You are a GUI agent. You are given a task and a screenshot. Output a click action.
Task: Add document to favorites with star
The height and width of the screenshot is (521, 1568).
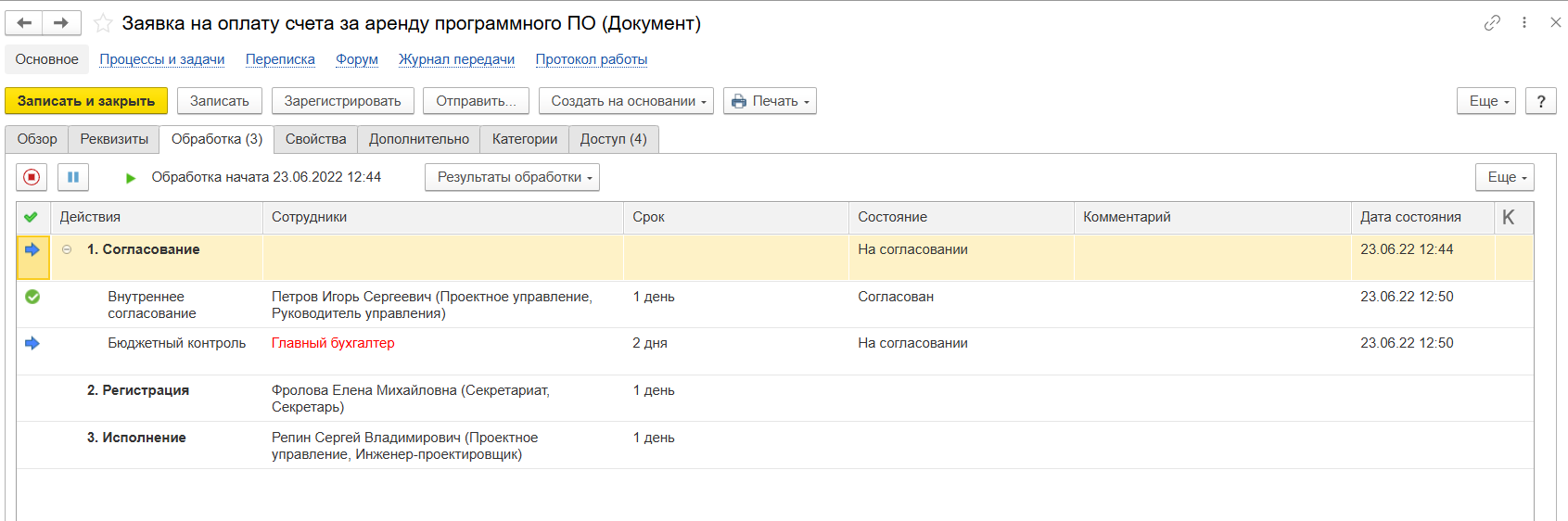click(103, 23)
